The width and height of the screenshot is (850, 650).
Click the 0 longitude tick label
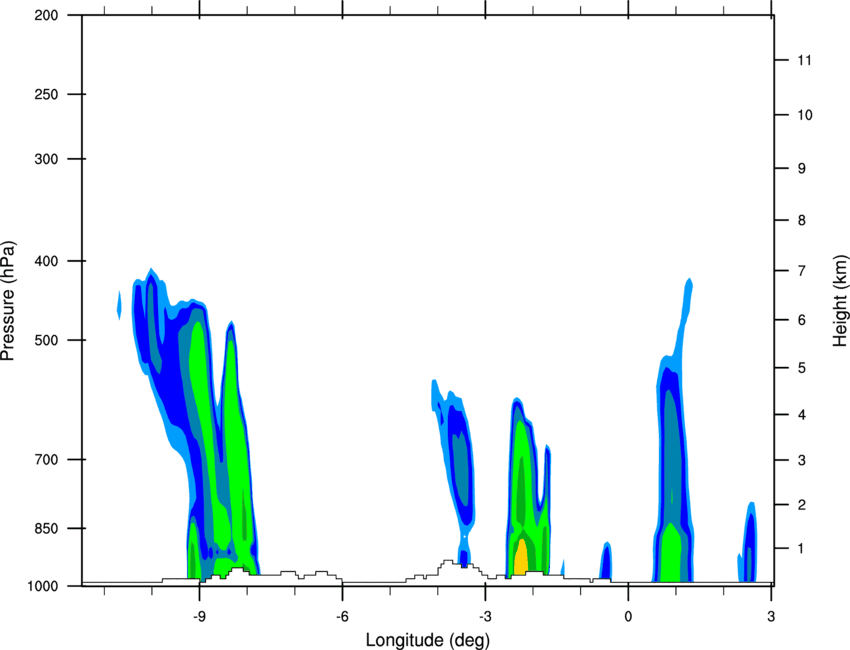(x=628, y=617)
